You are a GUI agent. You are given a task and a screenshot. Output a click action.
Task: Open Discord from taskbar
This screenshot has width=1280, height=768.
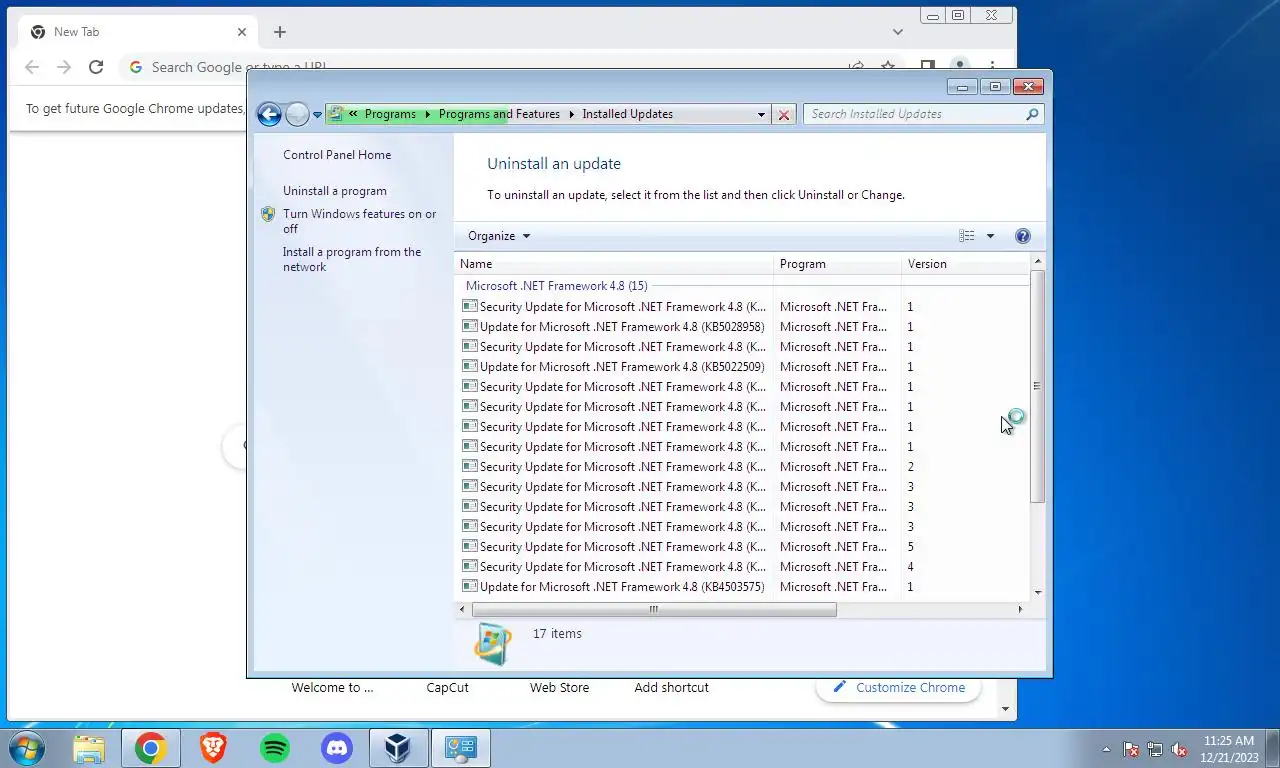[337, 748]
